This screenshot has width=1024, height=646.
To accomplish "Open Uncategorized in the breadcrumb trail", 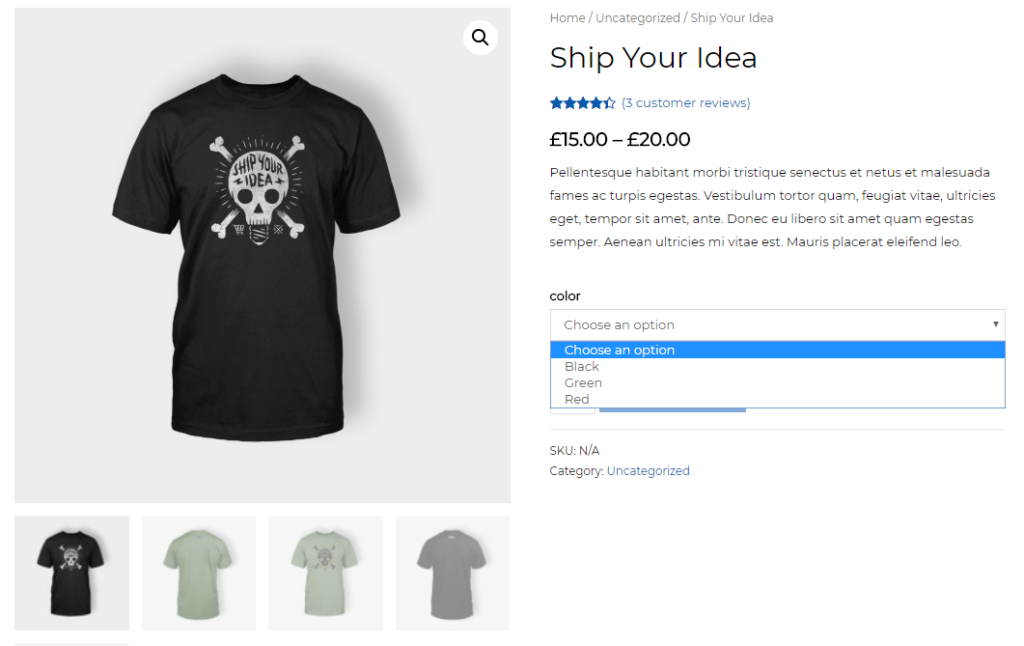I will (637, 18).
